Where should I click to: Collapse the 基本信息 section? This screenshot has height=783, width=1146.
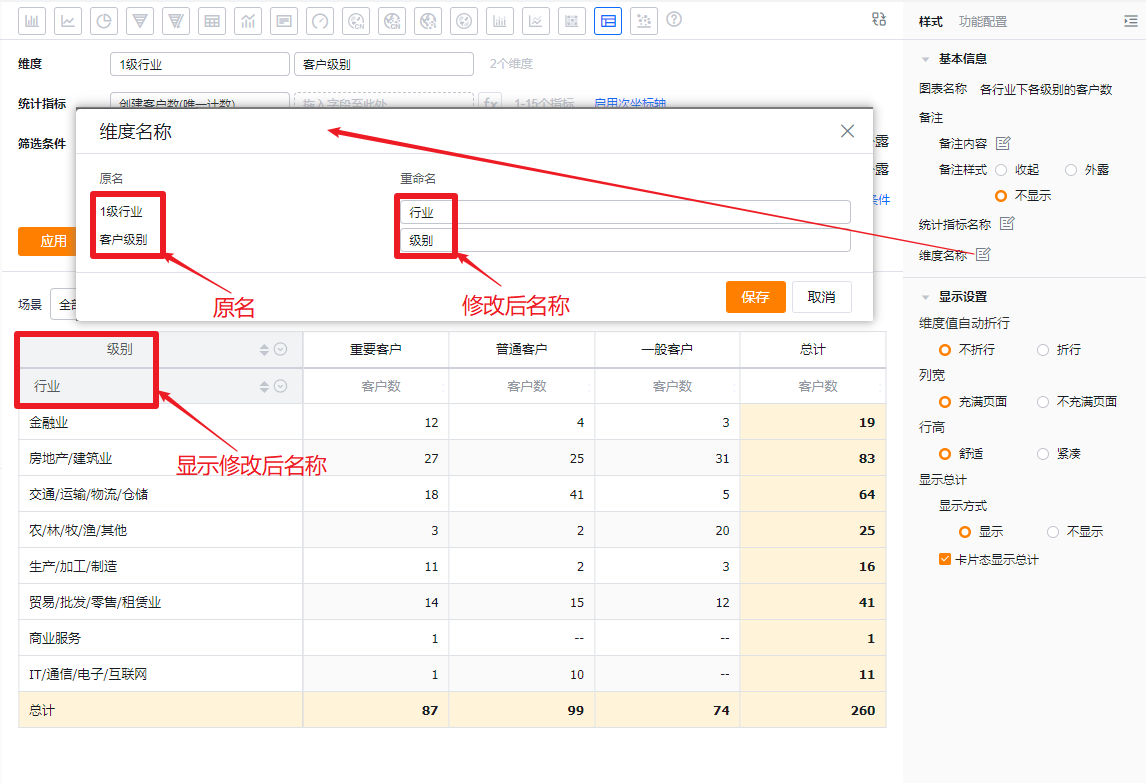point(926,59)
